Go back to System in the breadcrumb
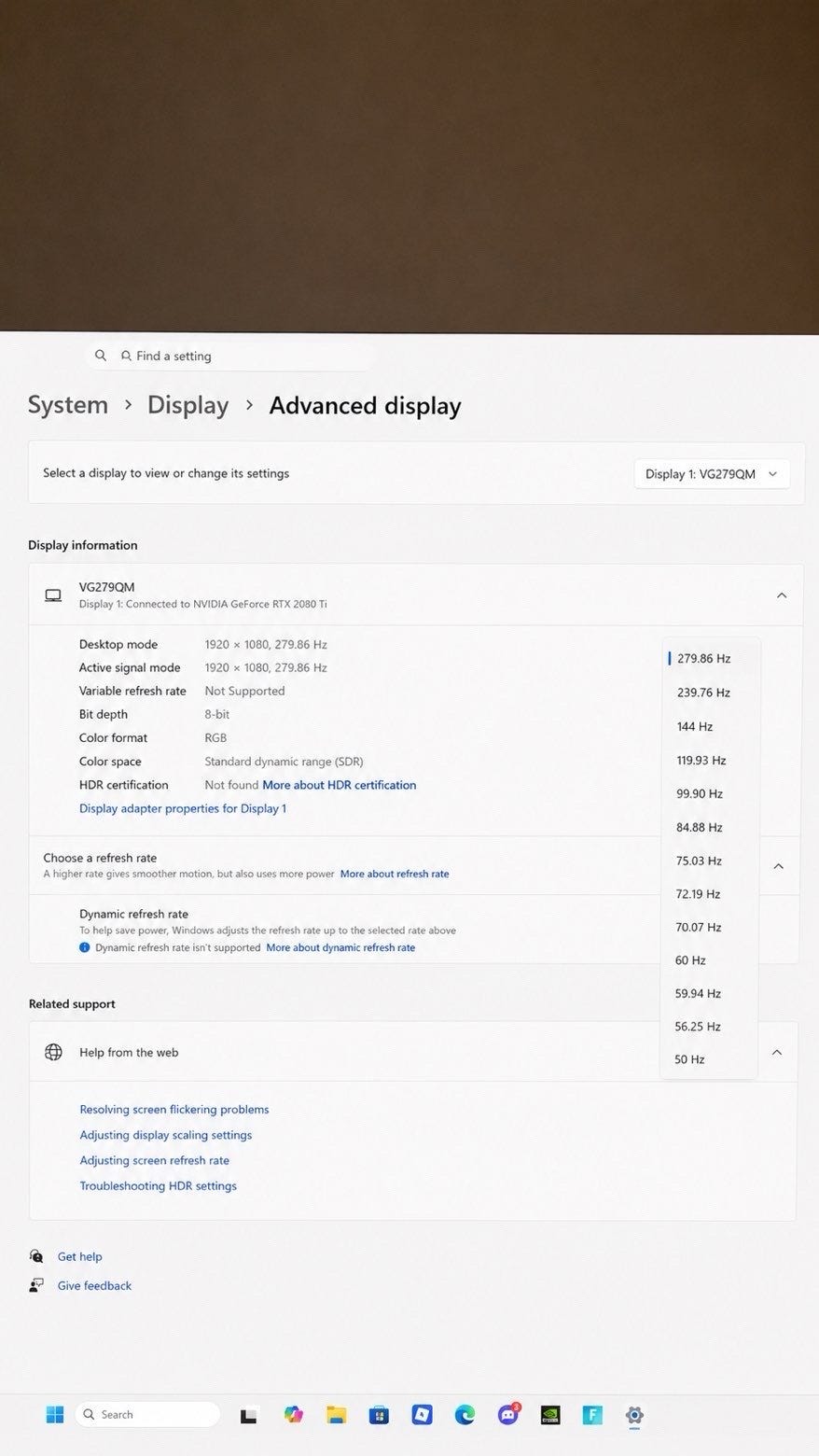Screen dimensions: 819x1456 tap(68, 405)
